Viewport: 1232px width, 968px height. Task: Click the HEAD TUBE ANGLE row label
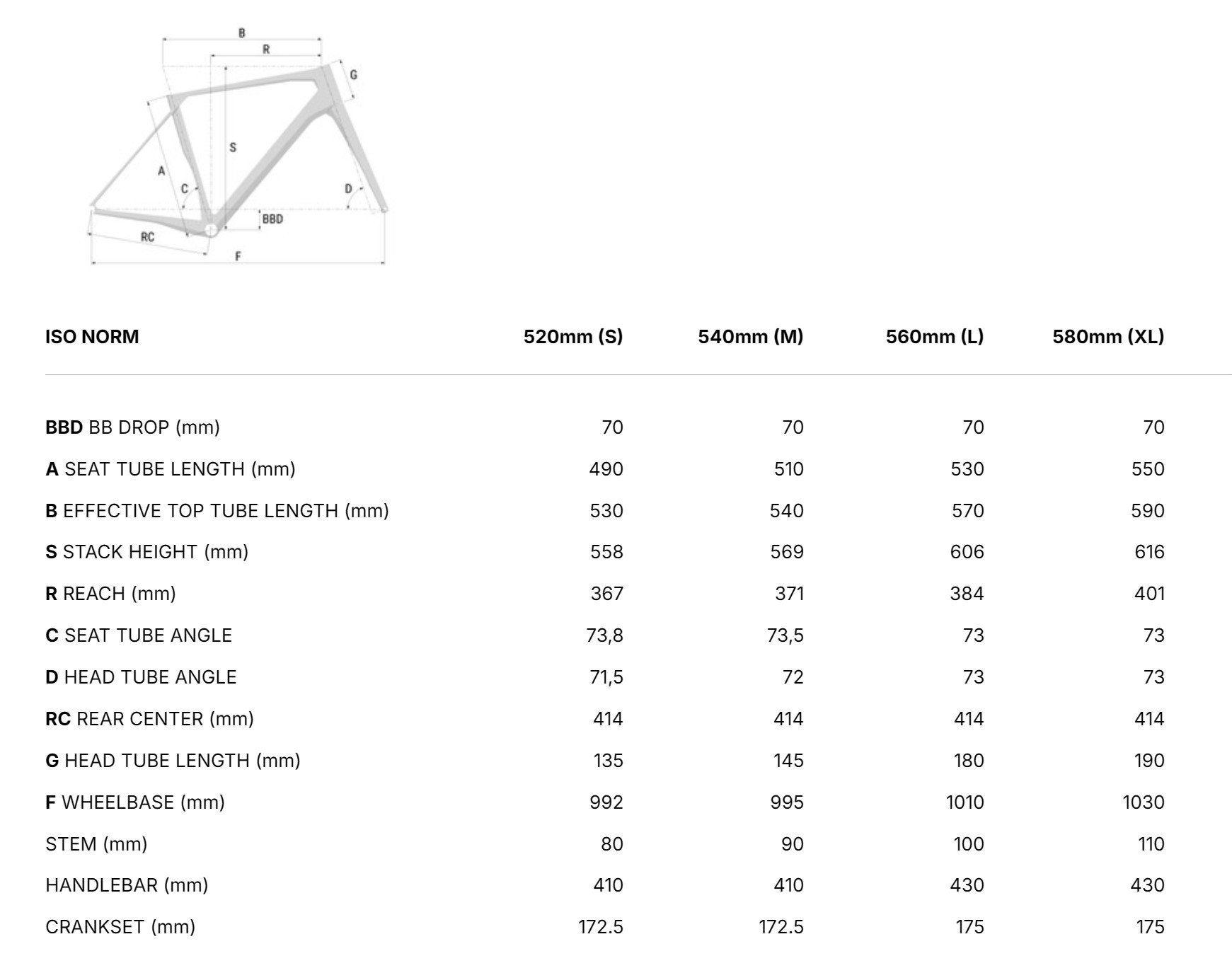(x=141, y=677)
